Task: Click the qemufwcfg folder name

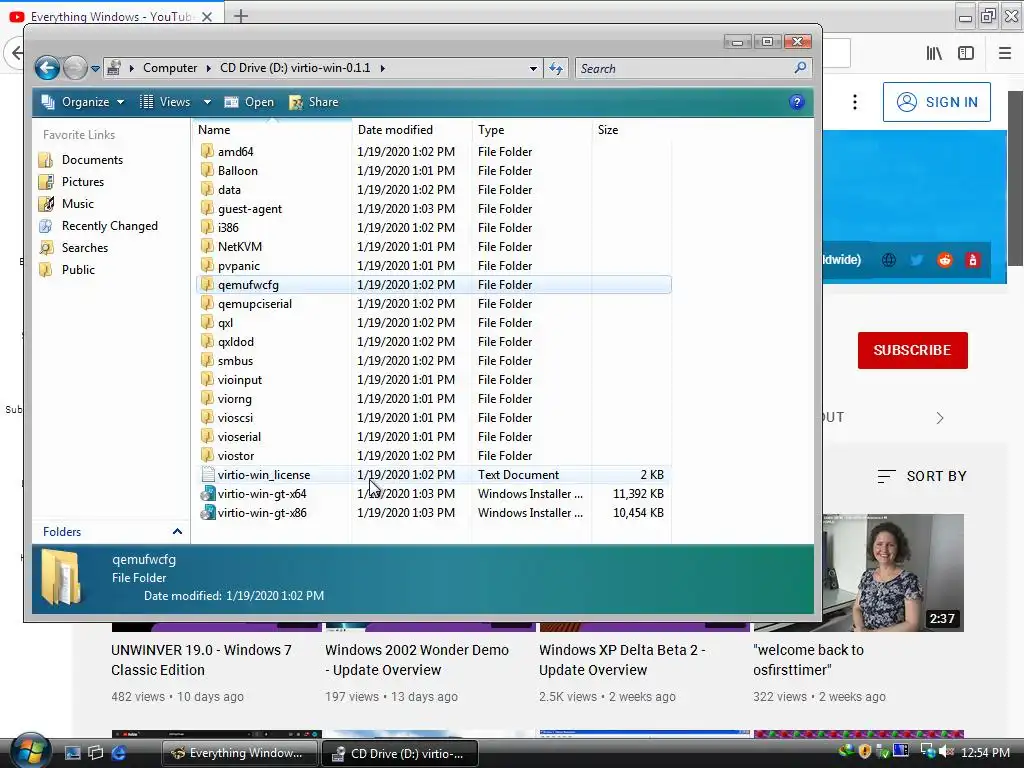Action: [x=248, y=285]
